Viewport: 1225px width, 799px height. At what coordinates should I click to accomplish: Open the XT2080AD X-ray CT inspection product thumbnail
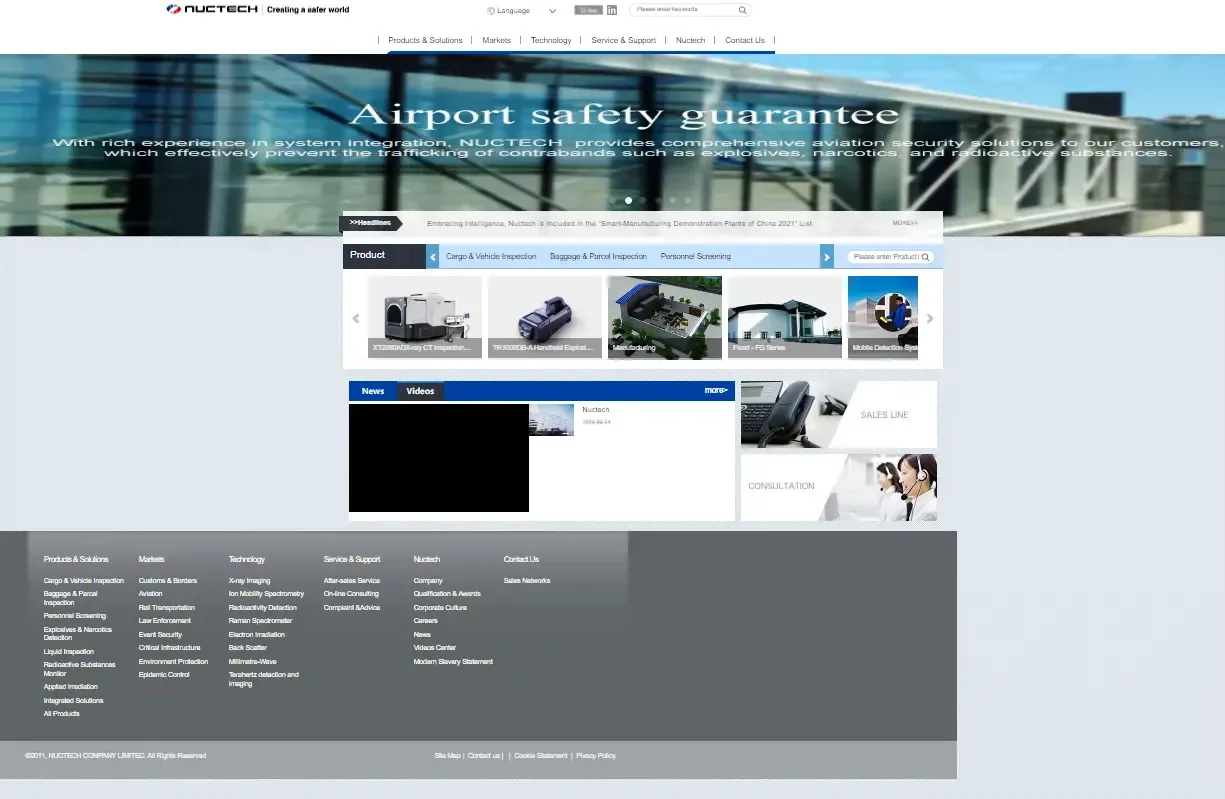[425, 317]
